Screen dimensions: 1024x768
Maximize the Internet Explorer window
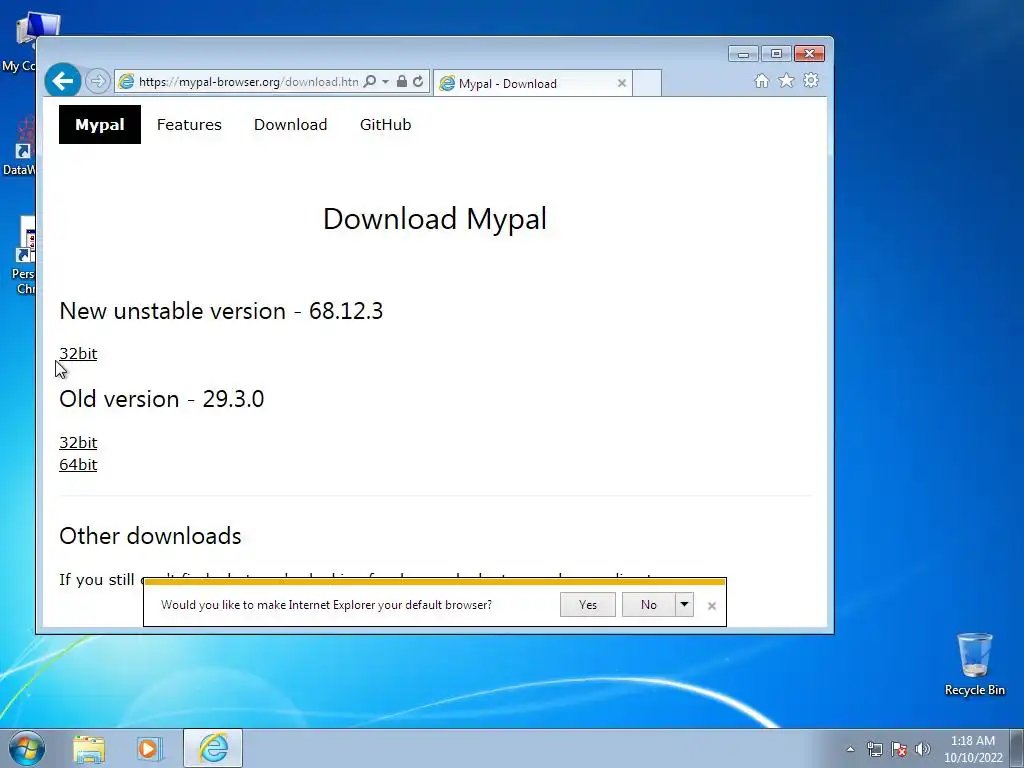coord(776,54)
